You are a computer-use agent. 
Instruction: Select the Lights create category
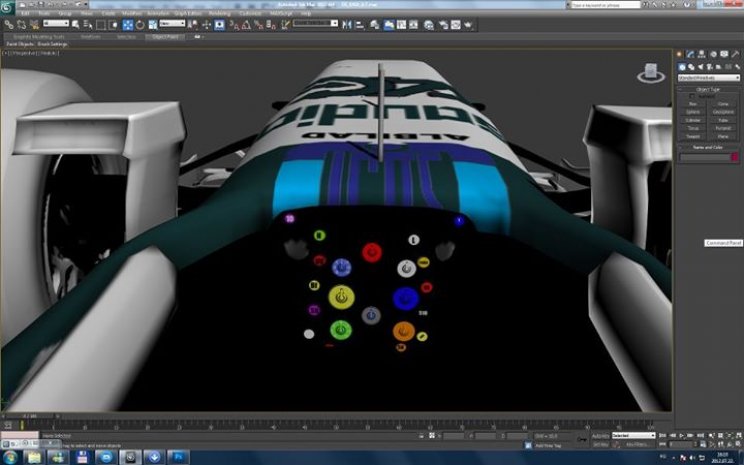(701, 67)
